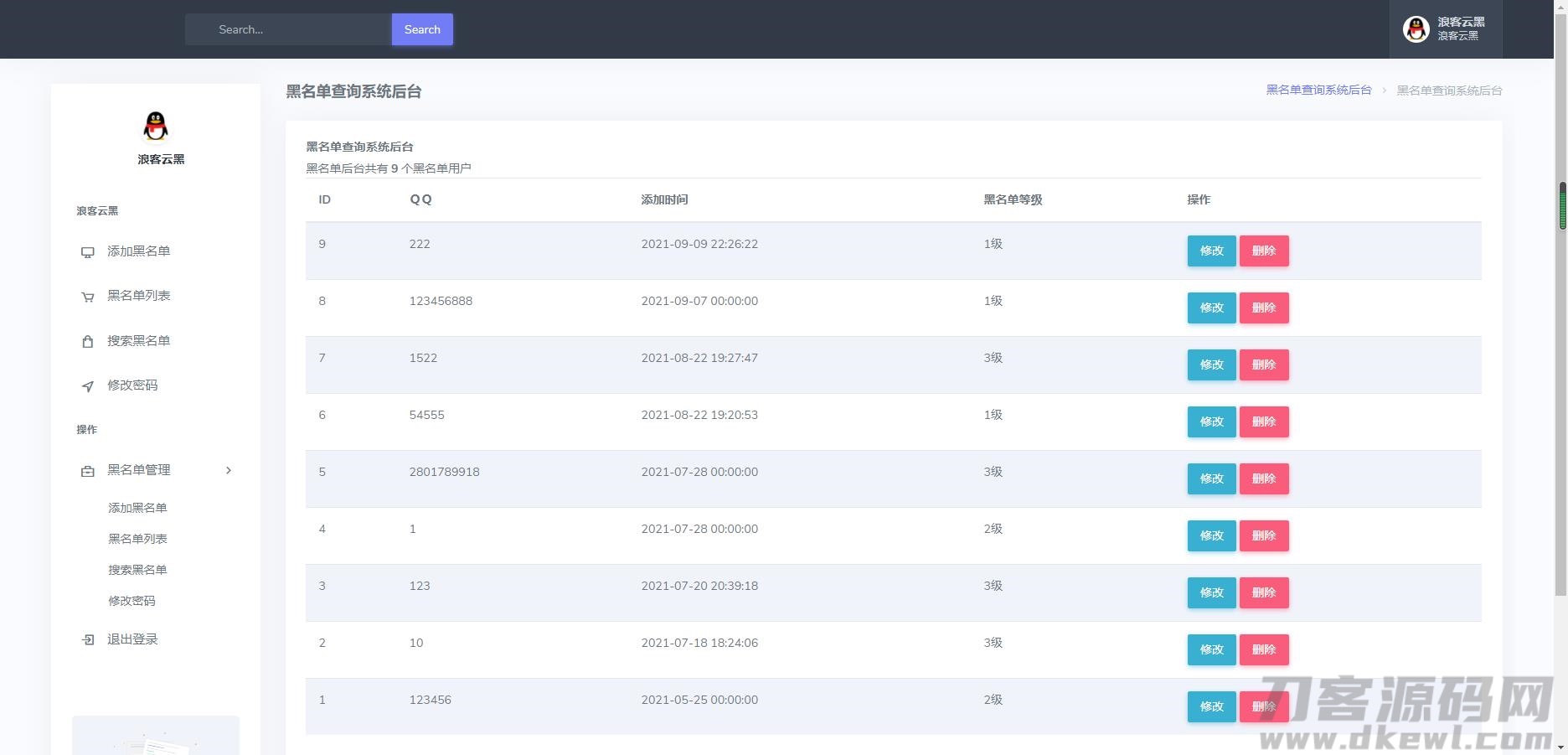Click the logout icon beside 退出登录
This screenshot has height=755, width=1568.
(87, 640)
